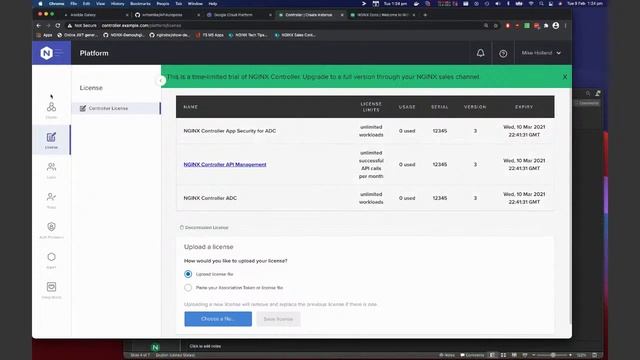The height and width of the screenshot is (360, 640).
Task: Click the License Limits column header
Action: pos(371,107)
